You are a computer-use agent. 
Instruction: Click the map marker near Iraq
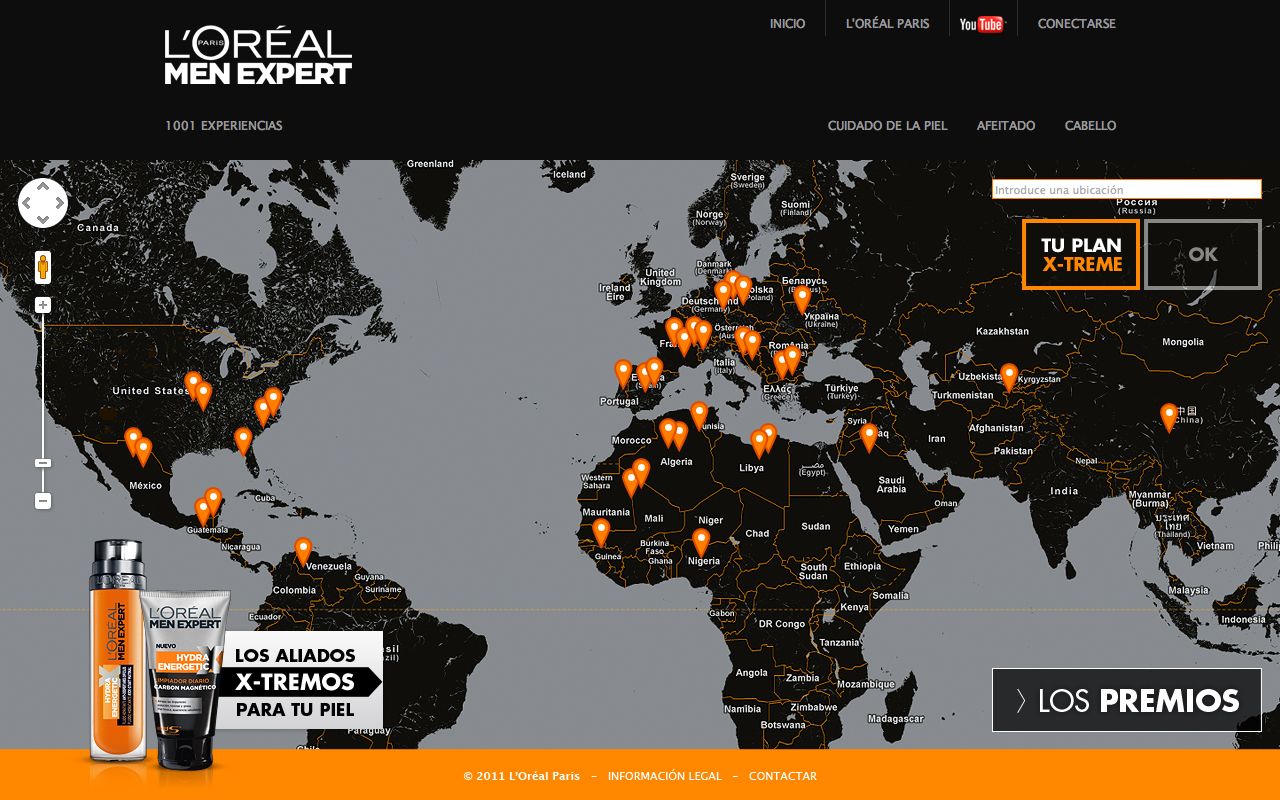[869, 437]
